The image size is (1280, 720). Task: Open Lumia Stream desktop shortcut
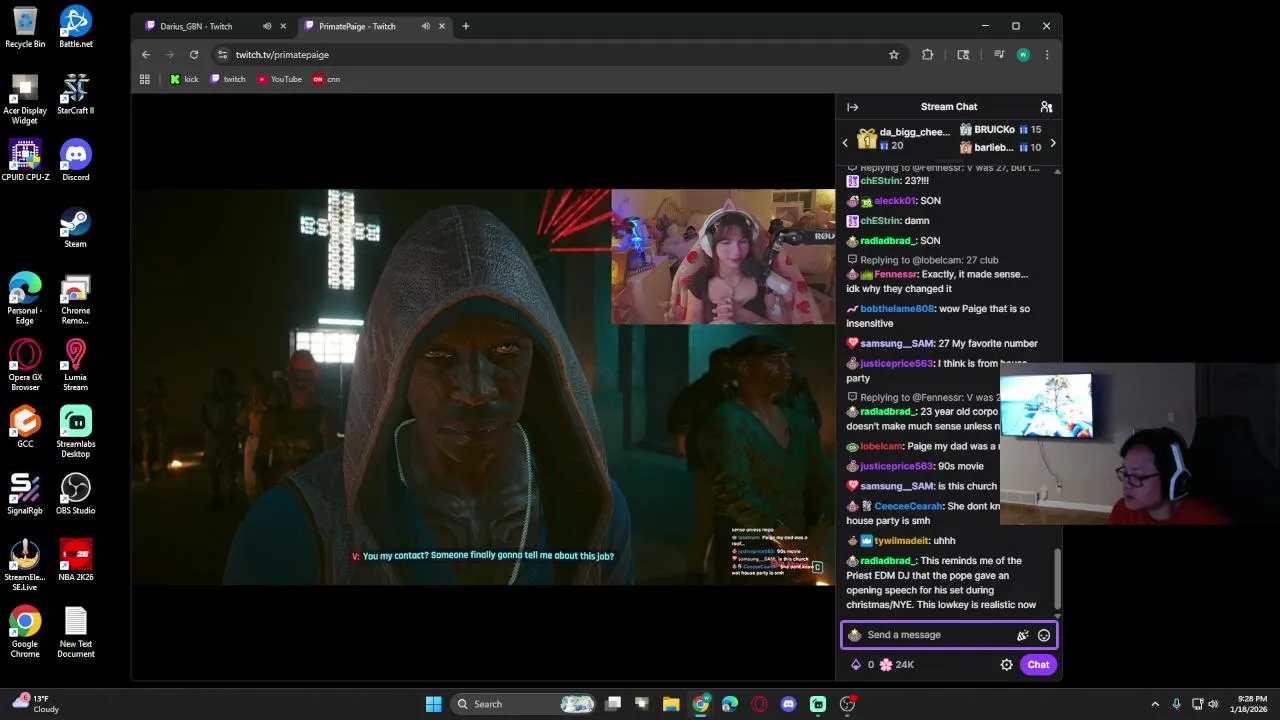[x=76, y=365]
